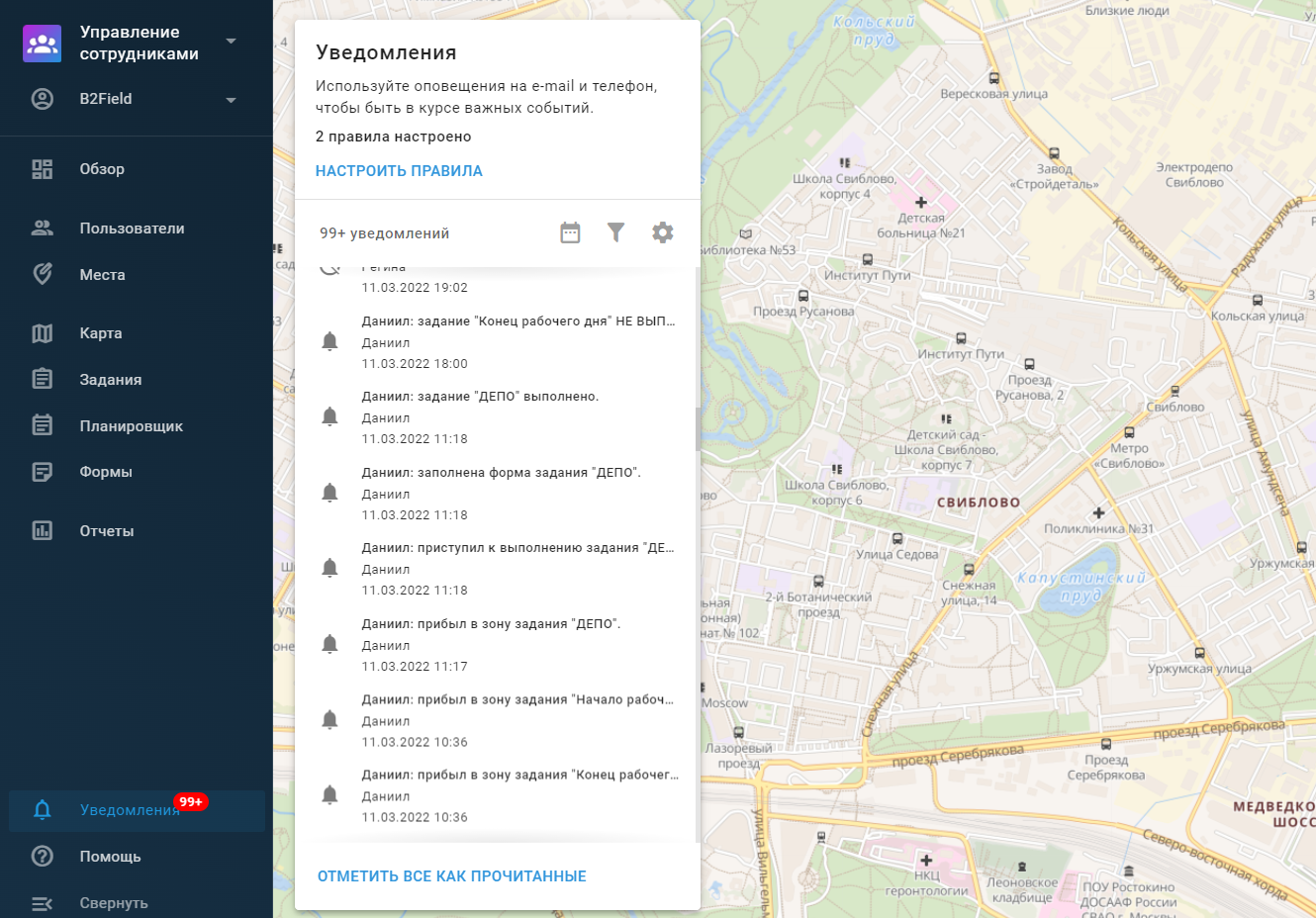Click the Формы form icon
Screen dimensions: 1316x918
pyautogui.click(x=43, y=472)
